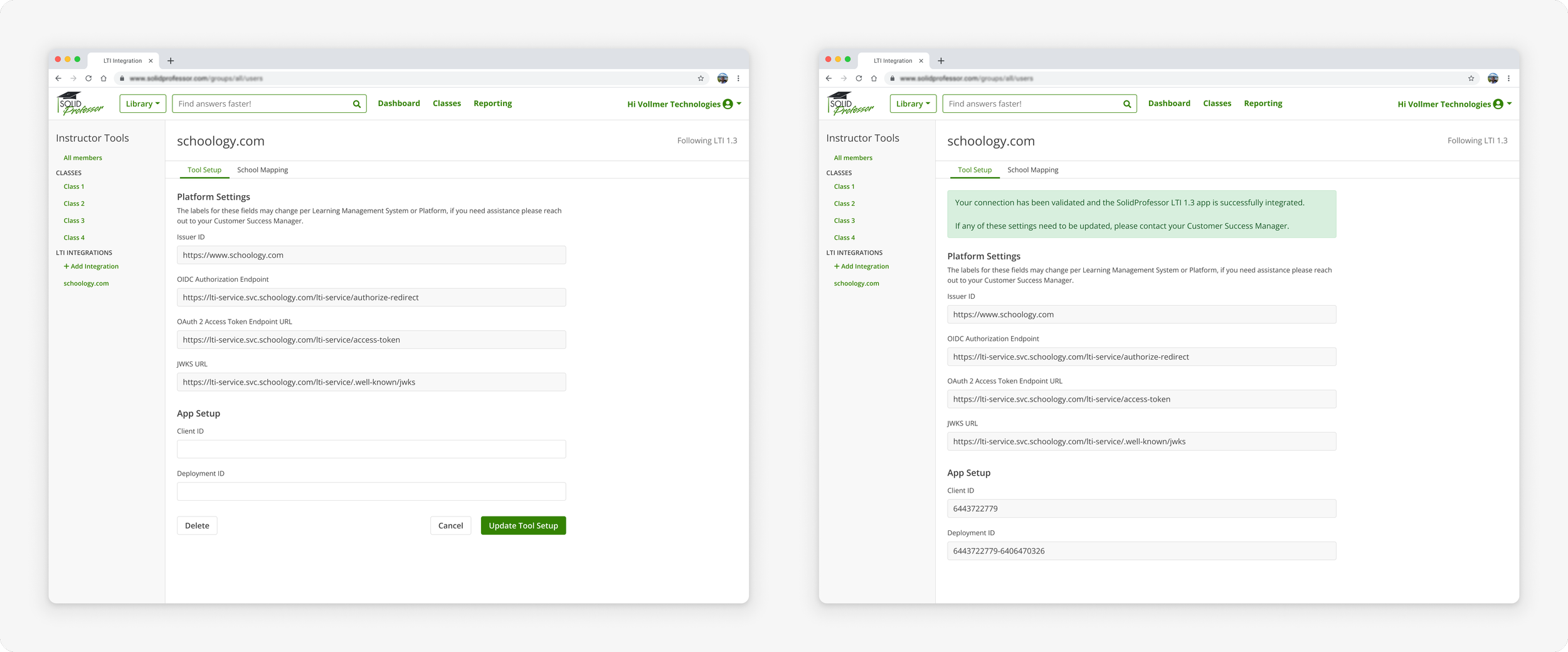Click the Cancel button
Screen dimensions: 1568x652
click(x=450, y=526)
